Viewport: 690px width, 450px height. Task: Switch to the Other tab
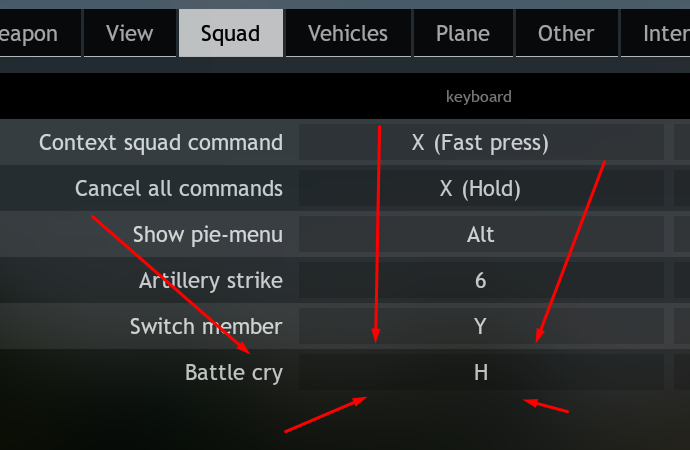pyautogui.click(x=566, y=33)
